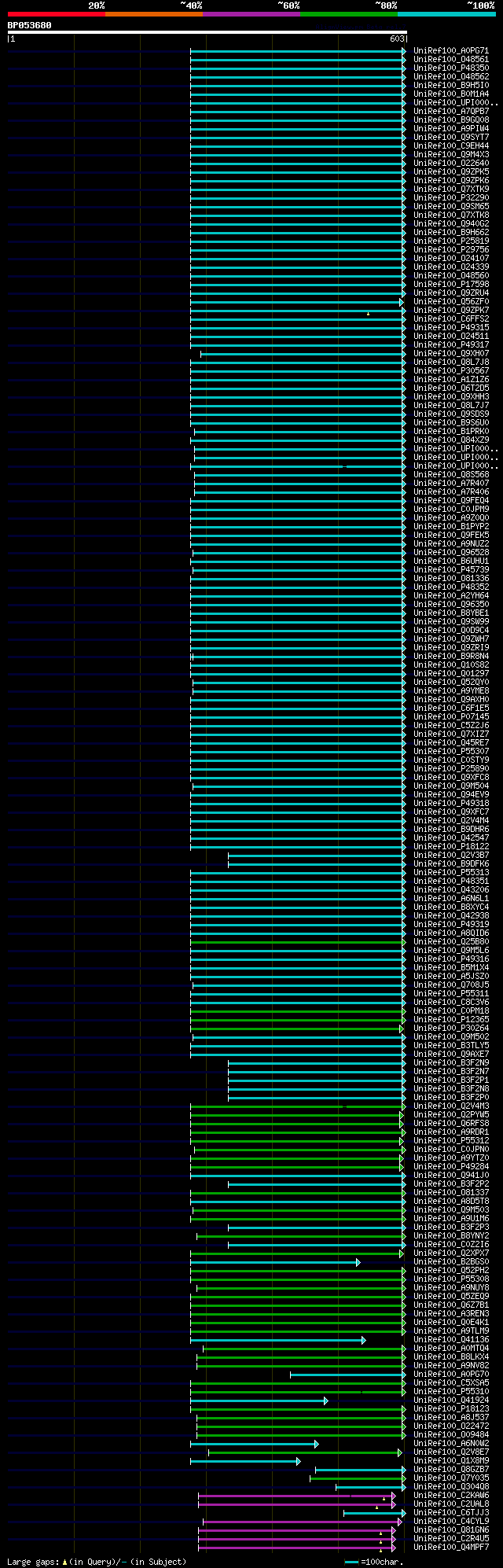This screenshot has height=1568, width=503.
Task: Select label UniRef100_B3F2N9
Action: click(x=451, y=1063)
